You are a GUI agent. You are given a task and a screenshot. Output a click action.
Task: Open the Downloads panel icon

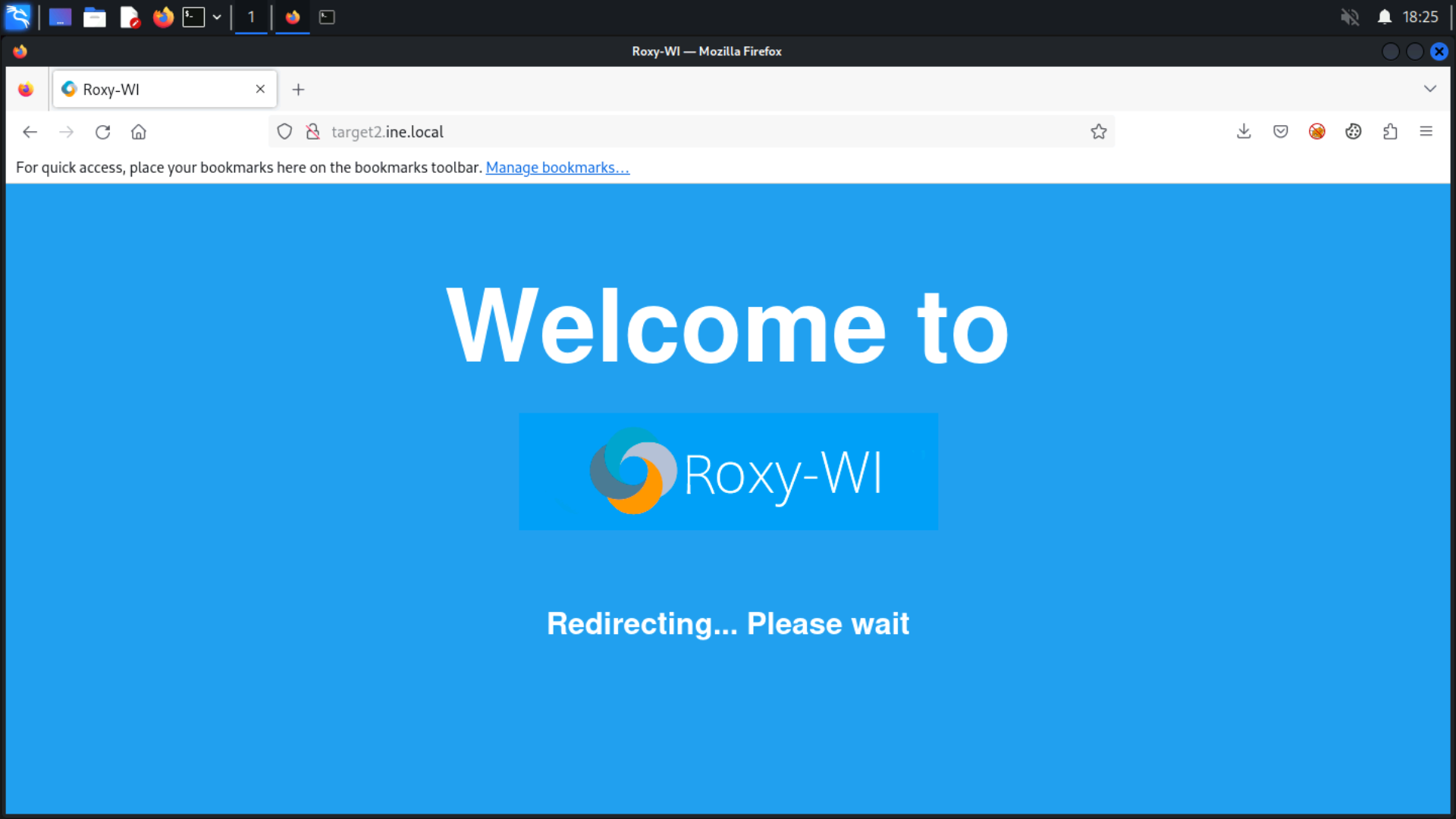pyautogui.click(x=1244, y=132)
